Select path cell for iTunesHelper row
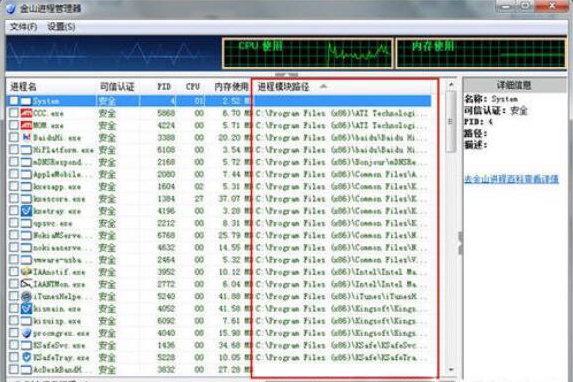This screenshot has height=382, width=573. (341, 296)
